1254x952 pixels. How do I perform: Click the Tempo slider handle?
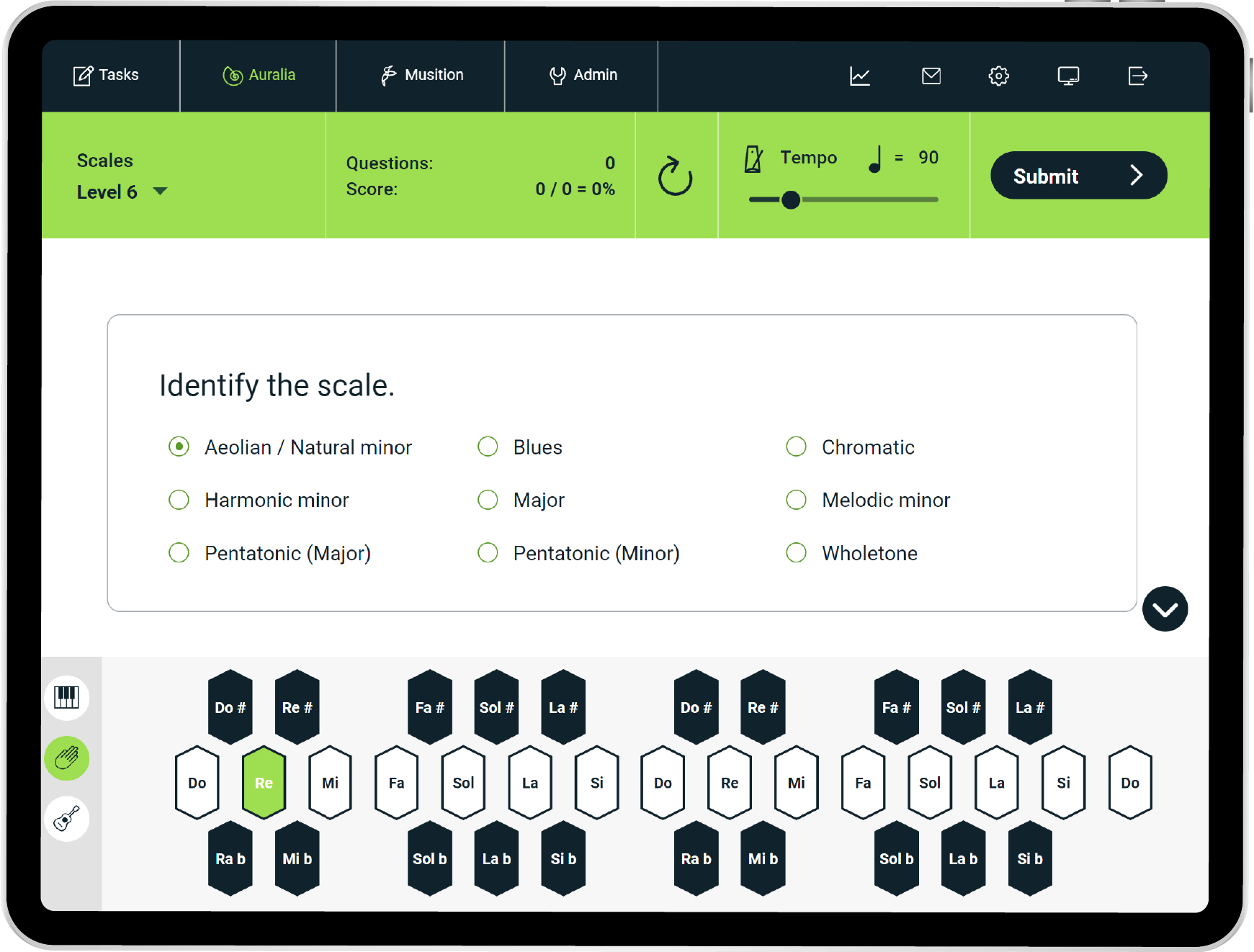[790, 199]
